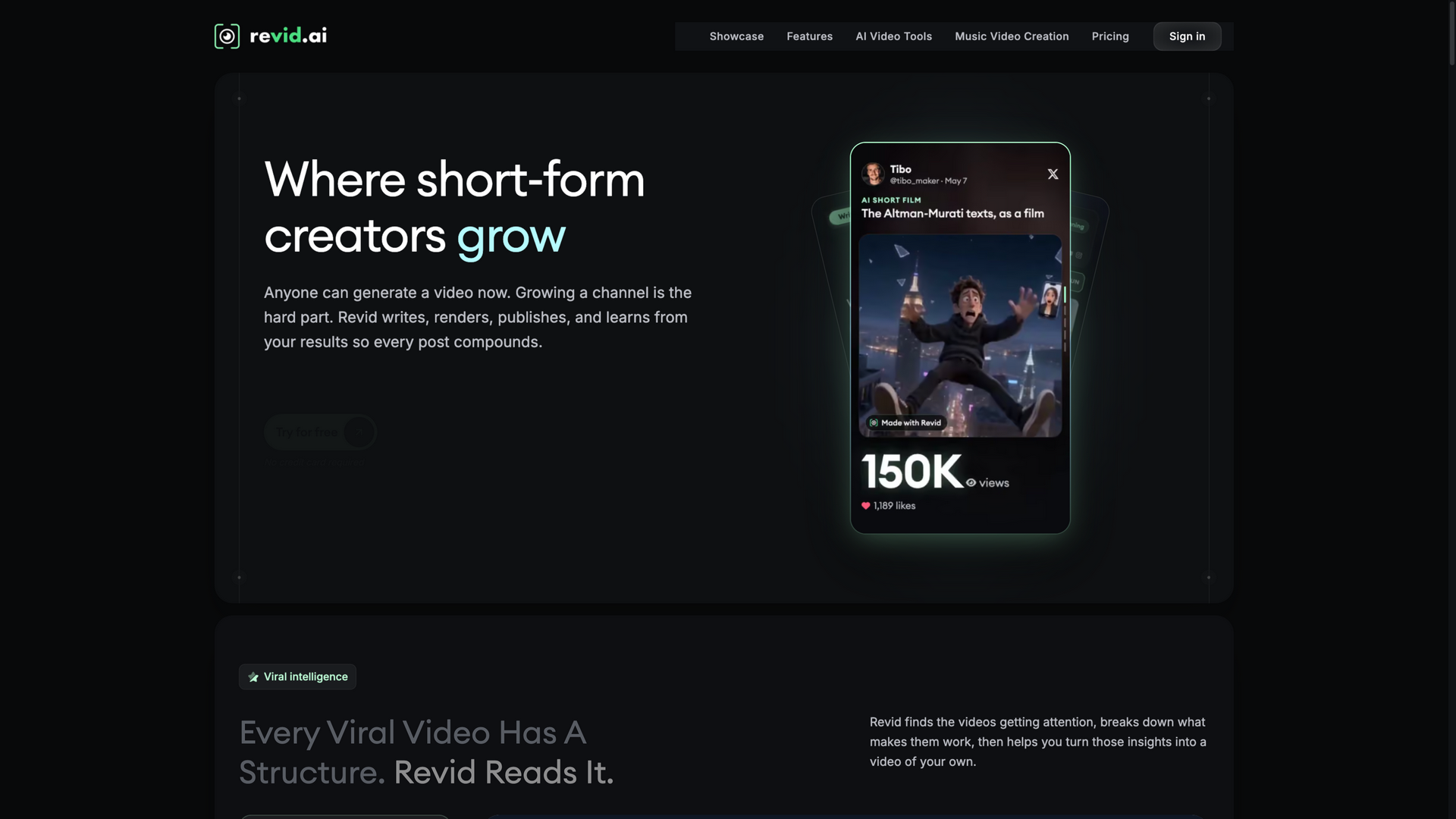Click the Tibo name on the card
The height and width of the screenshot is (819, 1456).
[x=900, y=169]
